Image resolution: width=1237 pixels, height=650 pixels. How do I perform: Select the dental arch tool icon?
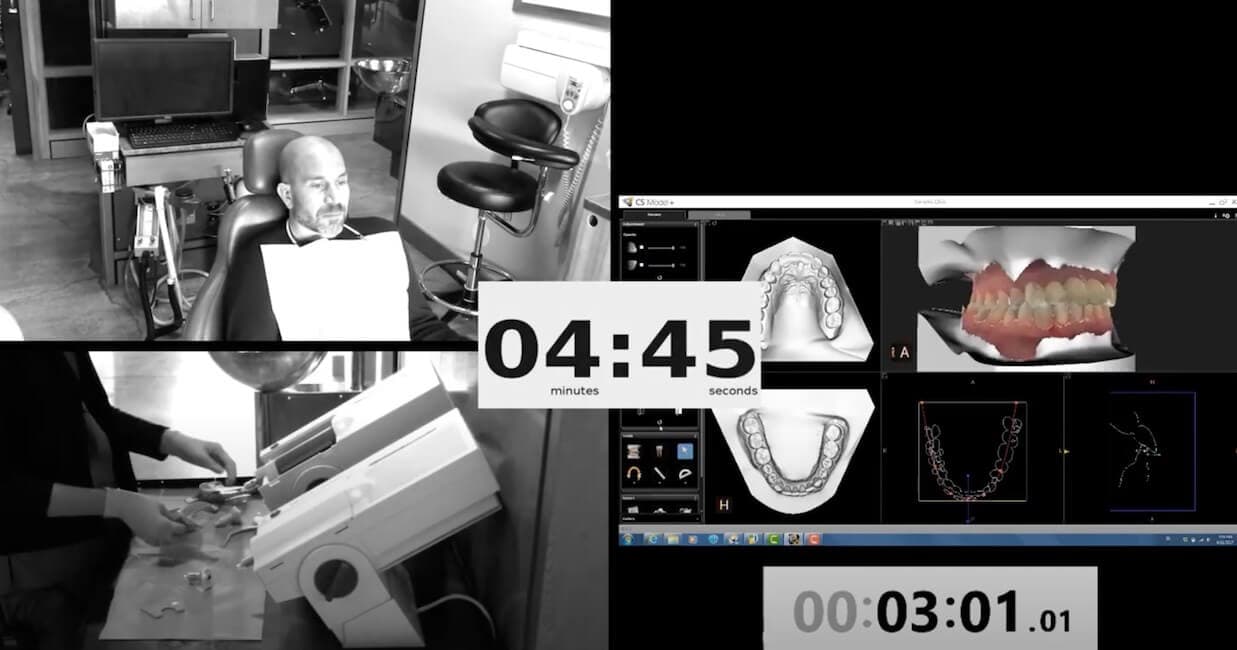click(634, 474)
